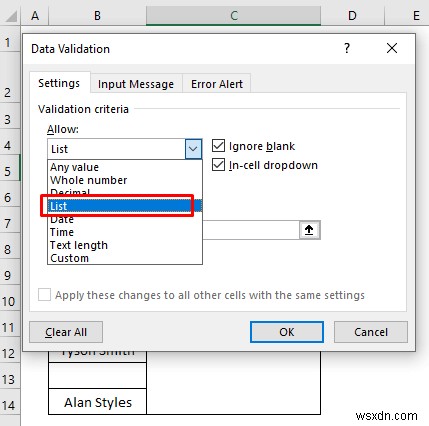Toggle the Ignore blank checkbox
The height and width of the screenshot is (426, 429).
(x=218, y=146)
